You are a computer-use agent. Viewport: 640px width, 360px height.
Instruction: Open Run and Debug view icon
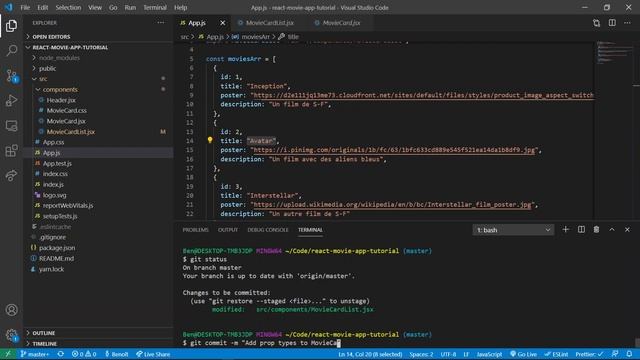click(x=11, y=100)
